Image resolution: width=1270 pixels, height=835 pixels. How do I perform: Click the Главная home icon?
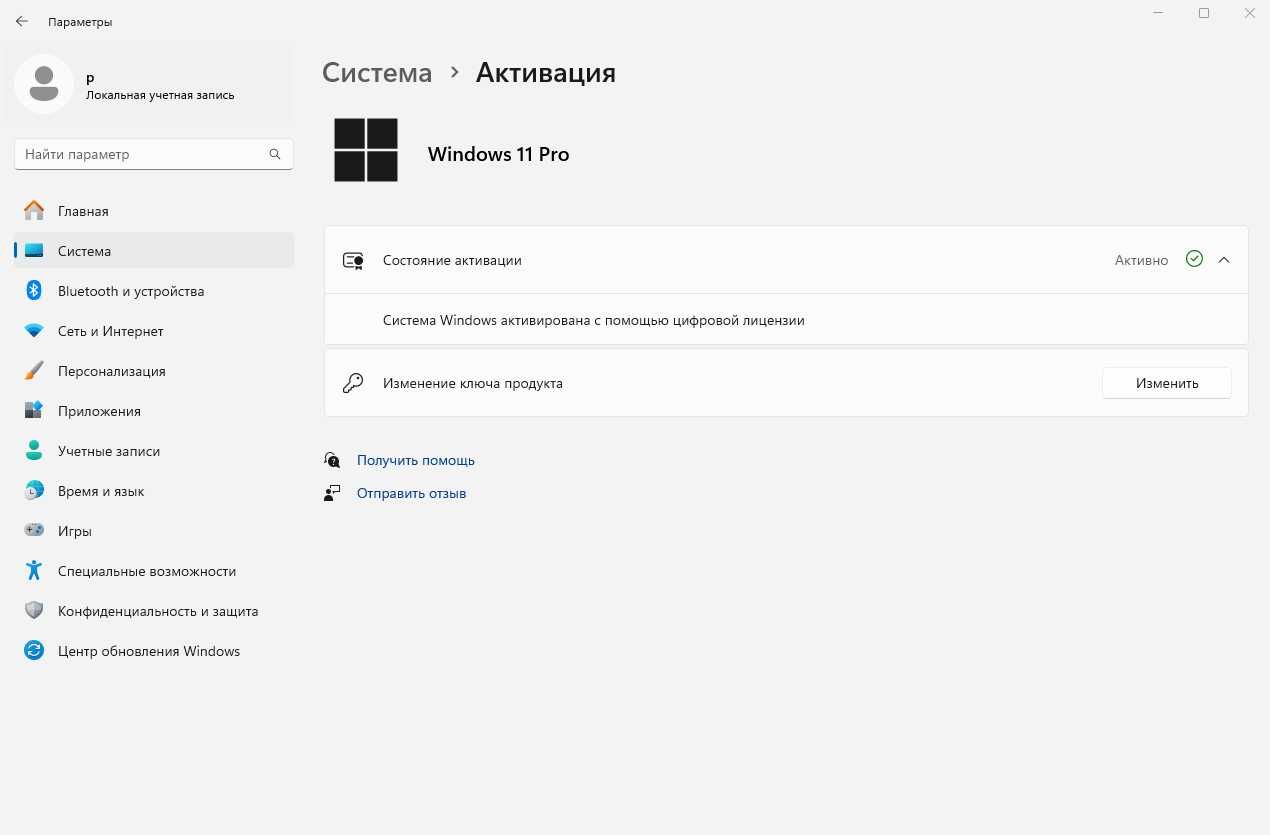(34, 211)
